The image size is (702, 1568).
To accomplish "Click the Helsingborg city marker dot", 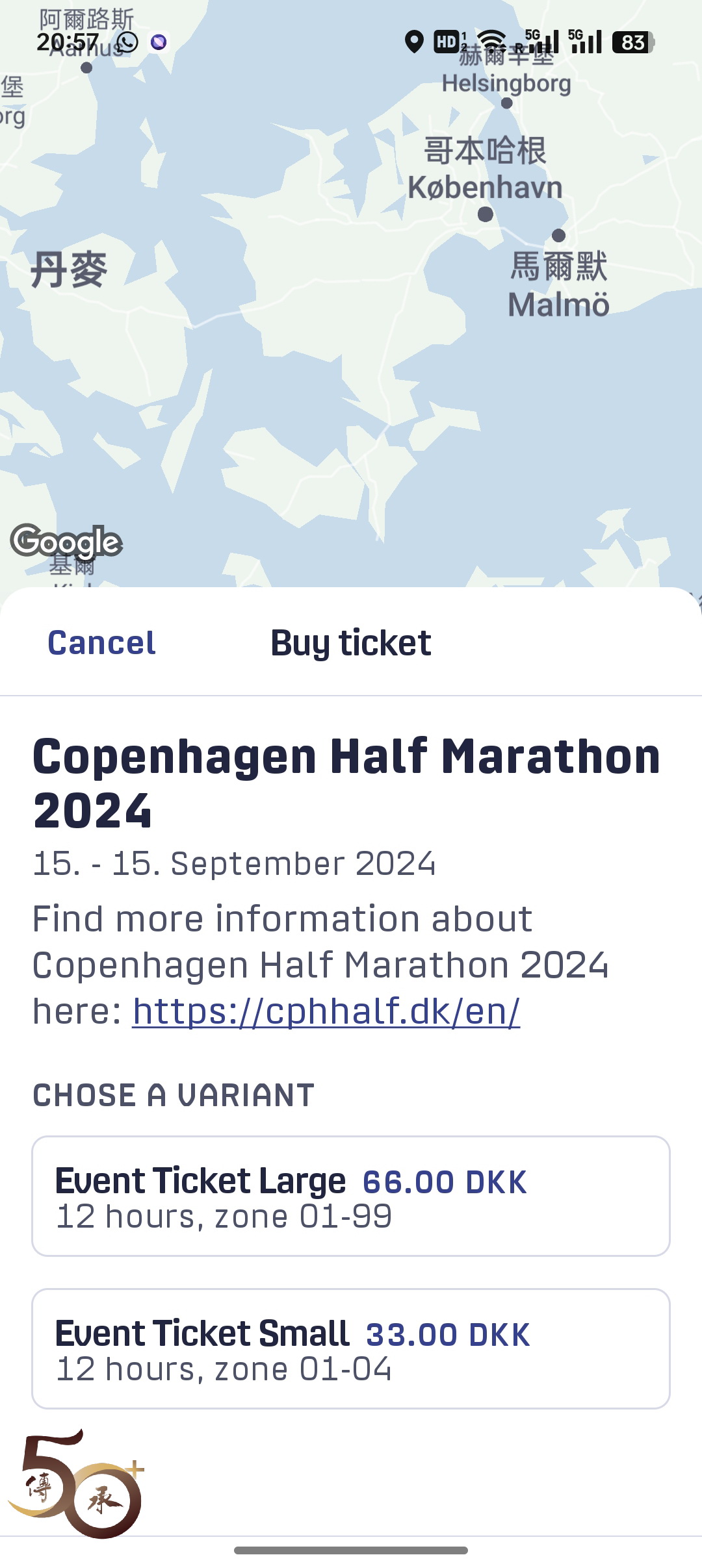I will [x=507, y=103].
